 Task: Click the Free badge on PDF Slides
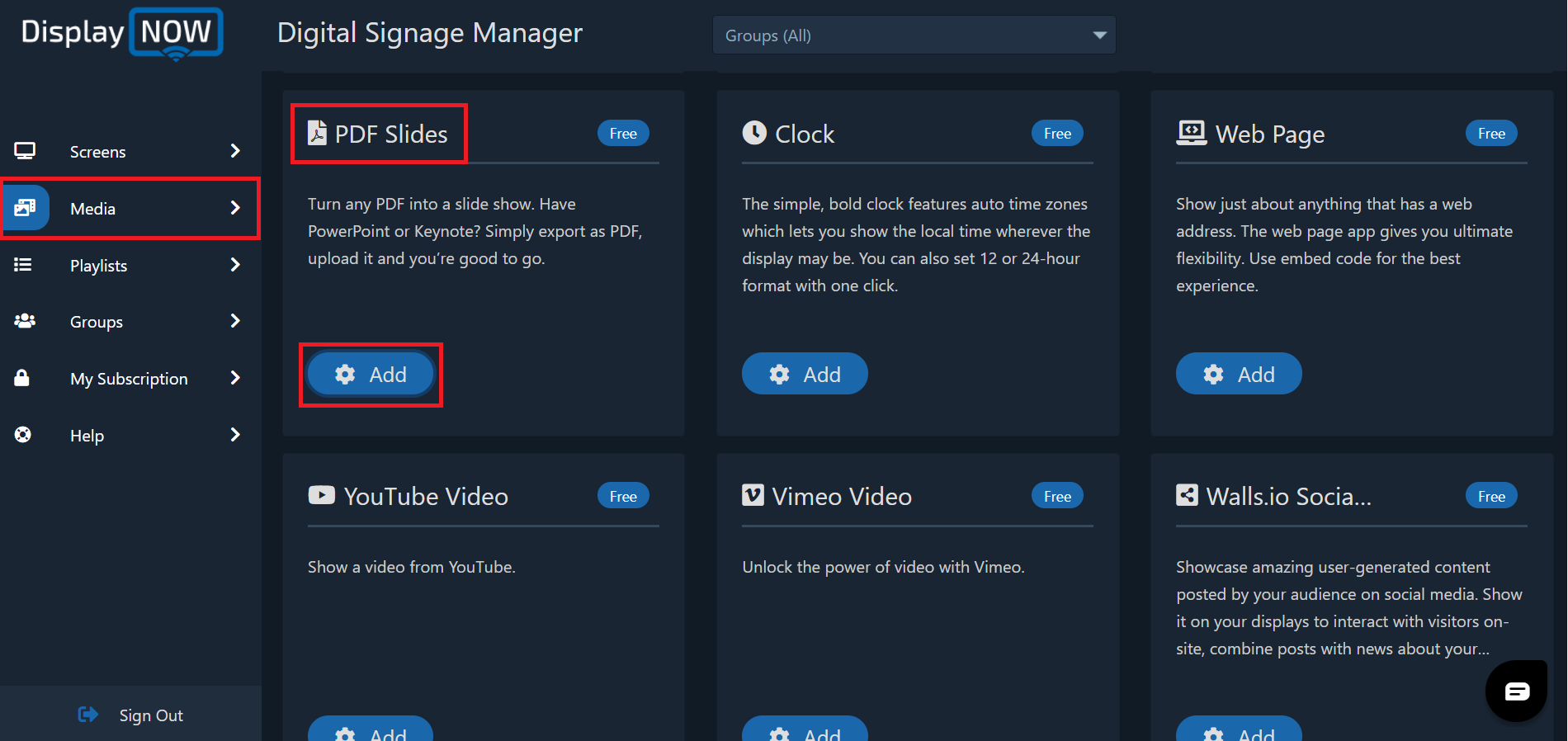click(x=623, y=133)
